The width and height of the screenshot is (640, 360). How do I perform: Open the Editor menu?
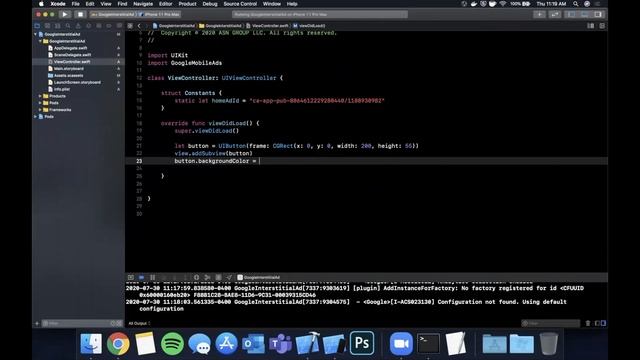coord(165,4)
